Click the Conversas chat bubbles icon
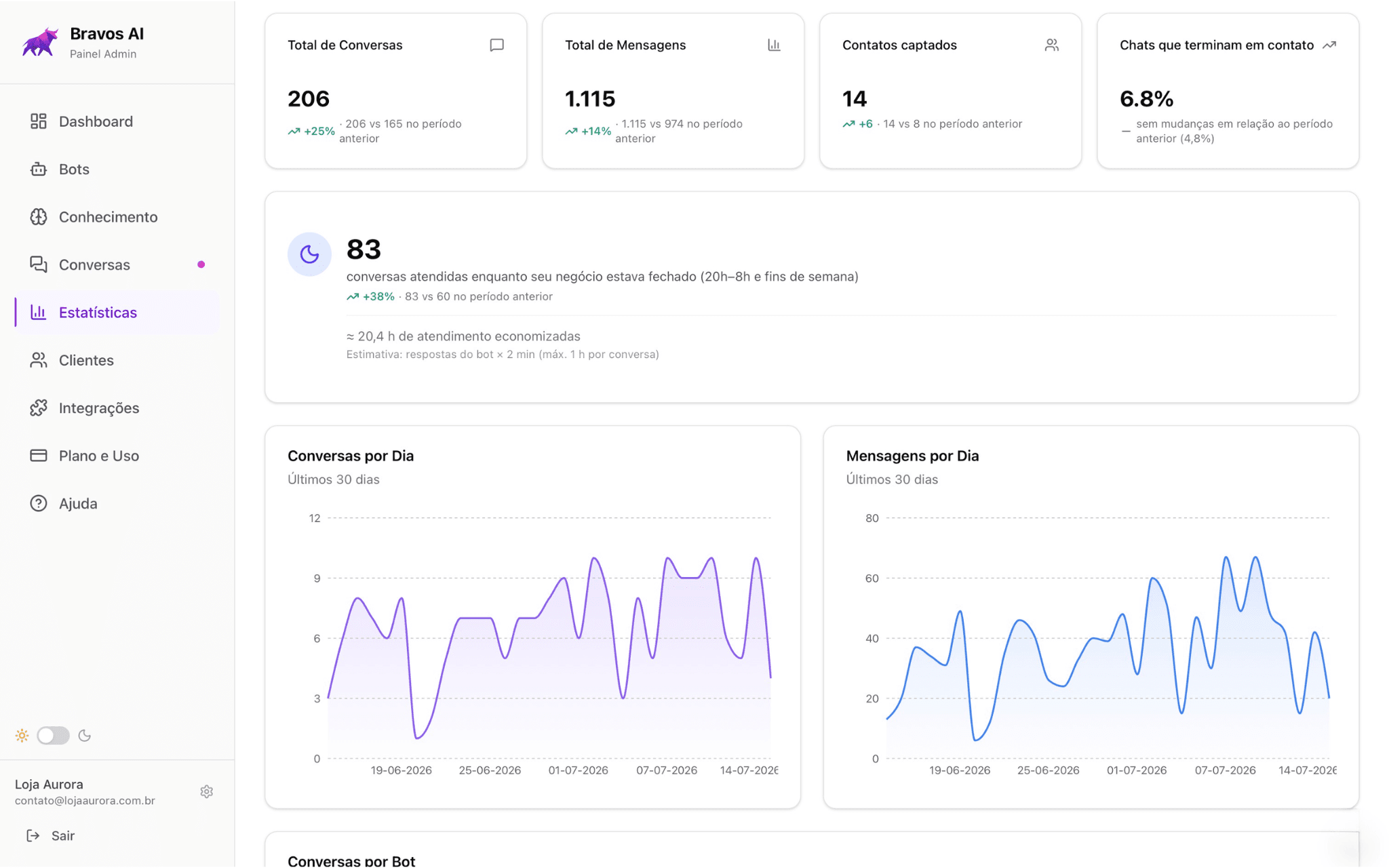Image resolution: width=1389 pixels, height=868 pixels. [39, 264]
